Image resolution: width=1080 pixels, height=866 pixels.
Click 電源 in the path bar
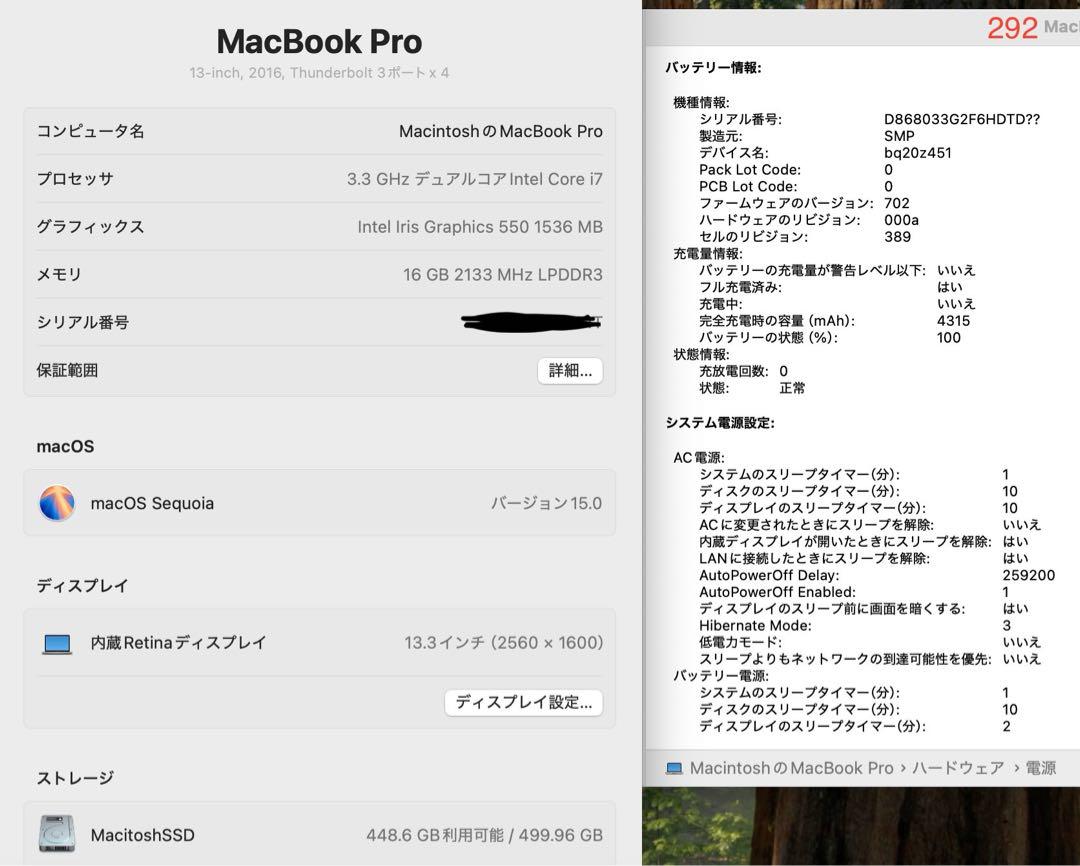click(1041, 768)
